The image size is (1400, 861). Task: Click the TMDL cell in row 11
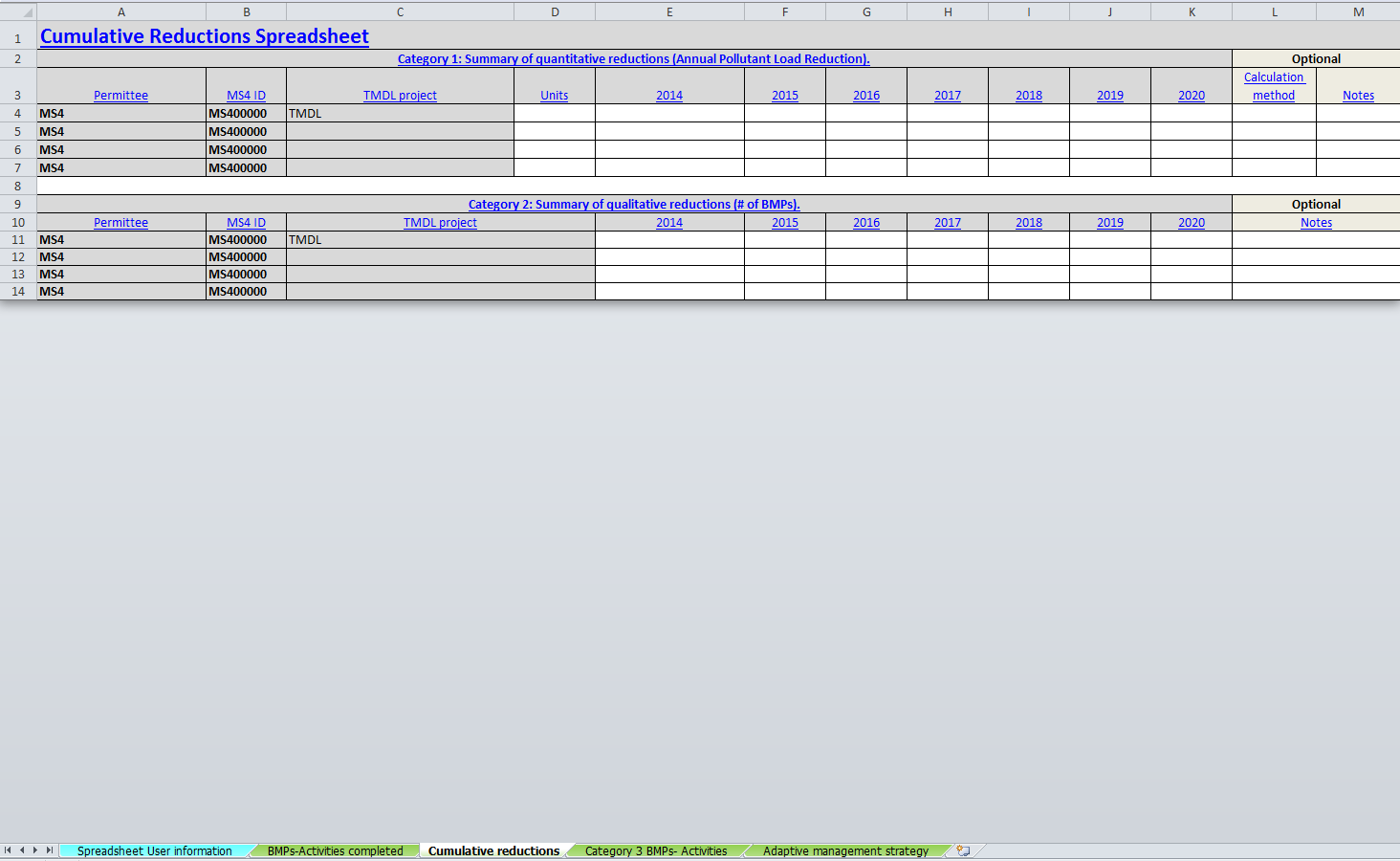(x=440, y=240)
